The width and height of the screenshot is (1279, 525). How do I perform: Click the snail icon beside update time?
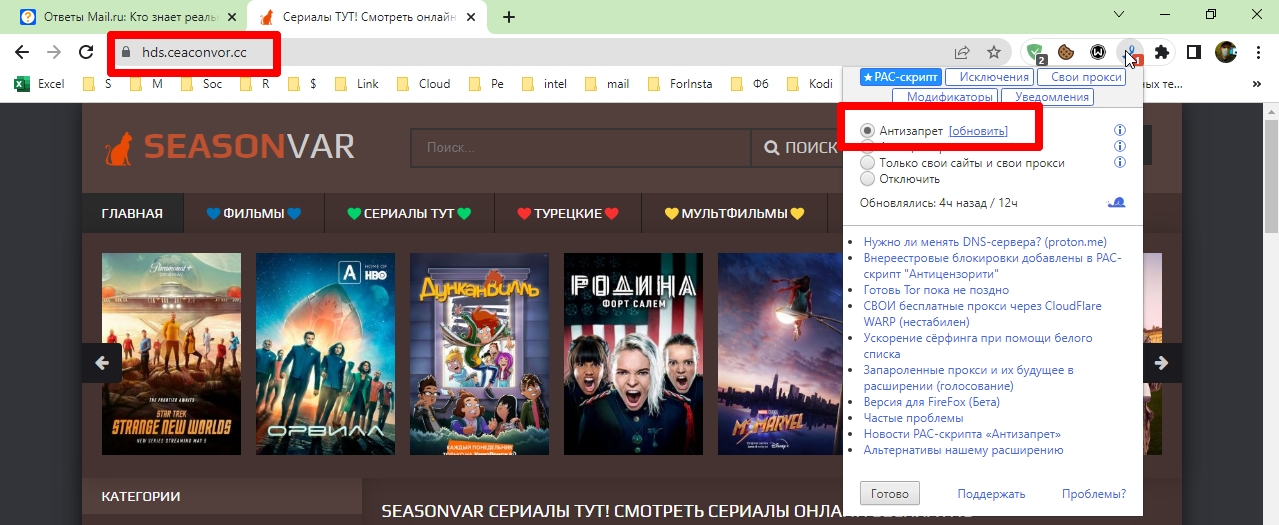pos(1117,202)
